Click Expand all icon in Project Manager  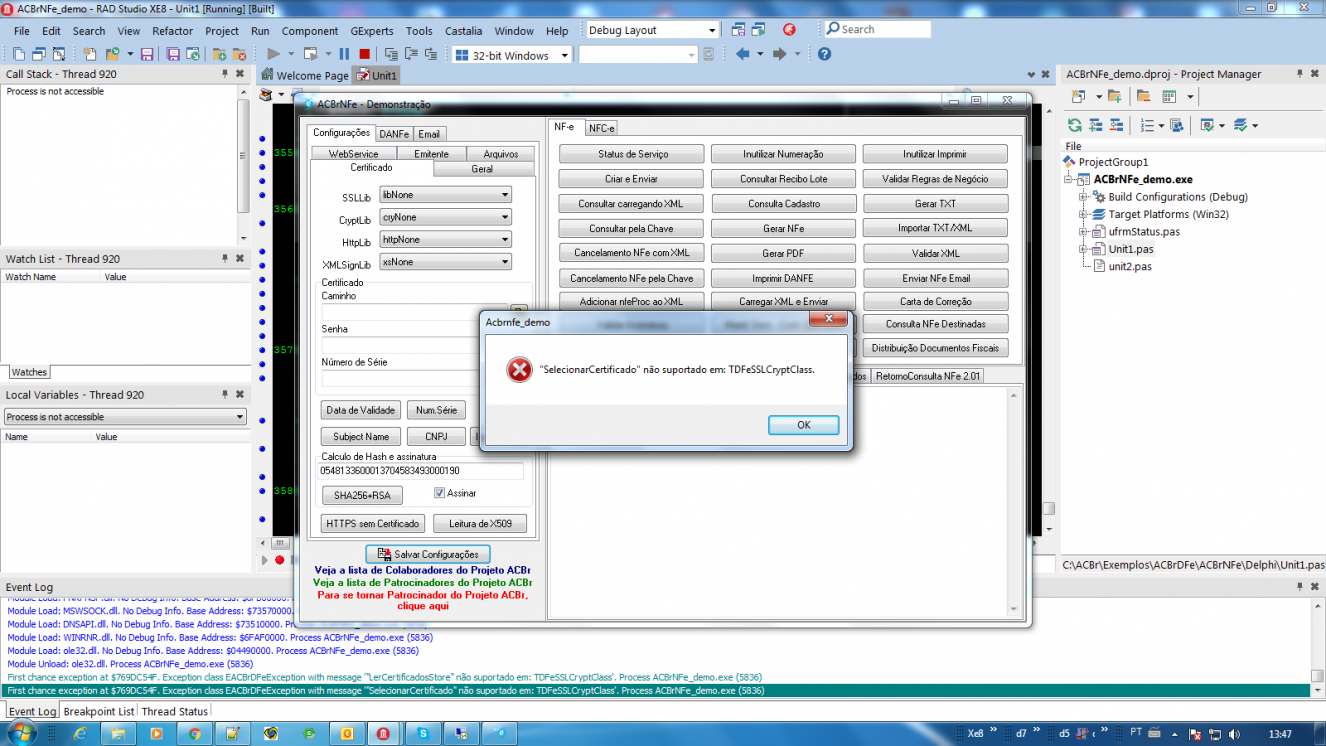tap(1095, 125)
